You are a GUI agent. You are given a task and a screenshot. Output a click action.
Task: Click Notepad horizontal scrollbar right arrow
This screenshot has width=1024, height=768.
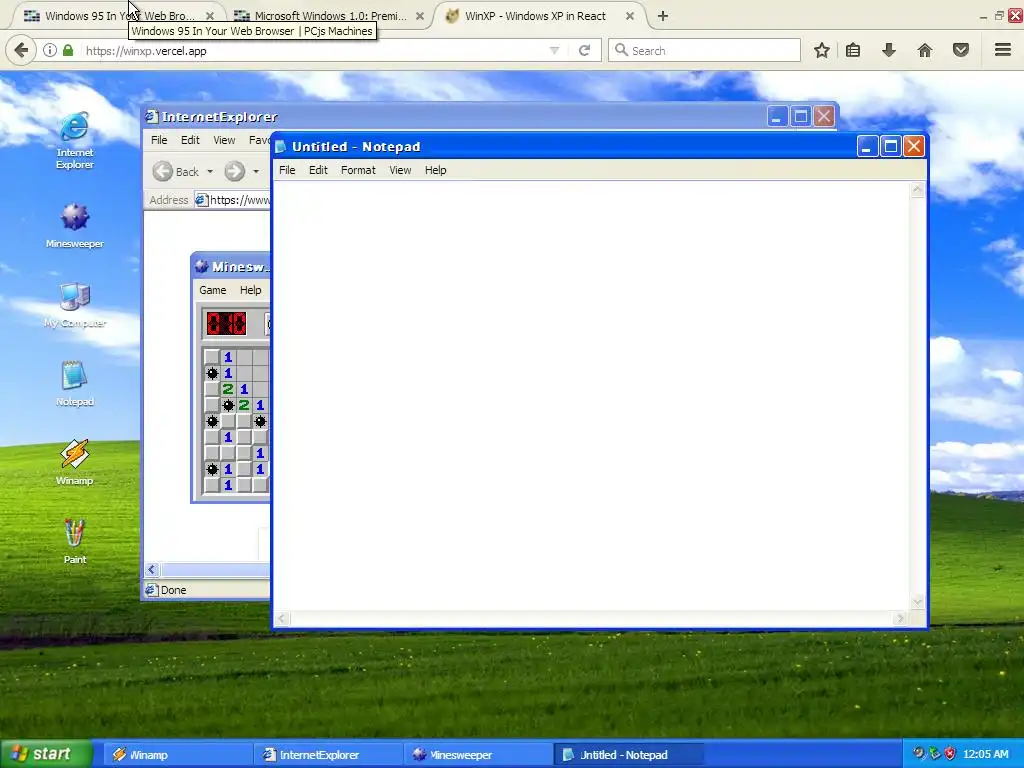(x=901, y=618)
